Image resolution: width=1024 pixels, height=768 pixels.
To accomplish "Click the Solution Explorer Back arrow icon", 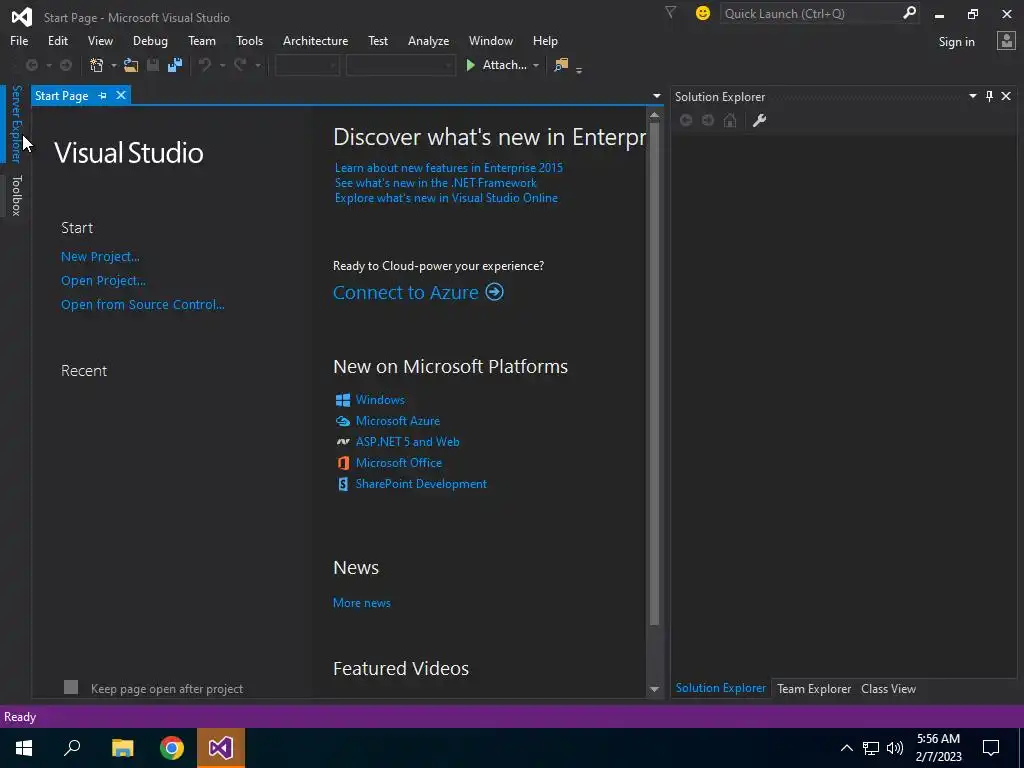I will 686,120.
